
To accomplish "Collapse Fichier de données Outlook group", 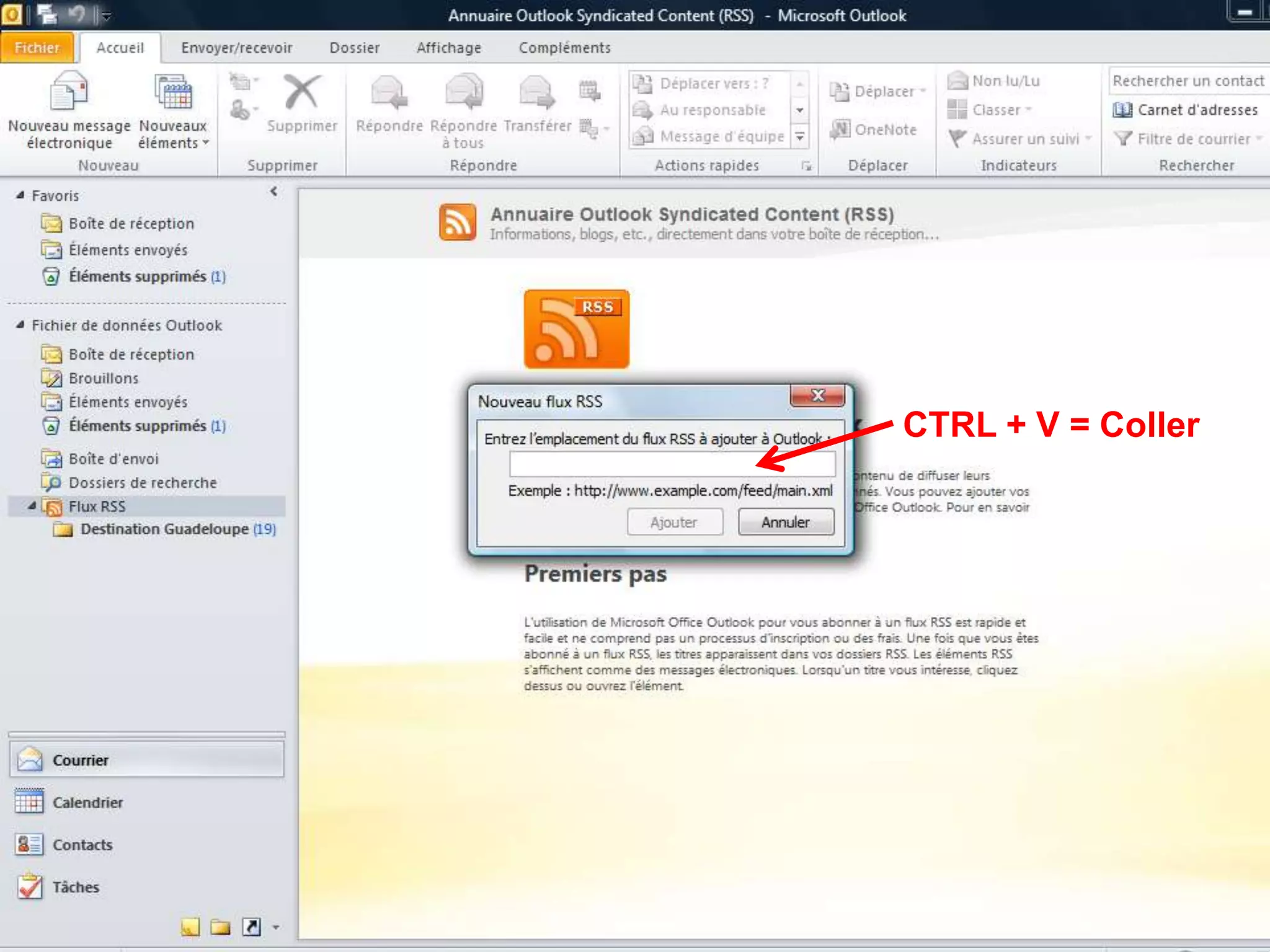I will (20, 325).
